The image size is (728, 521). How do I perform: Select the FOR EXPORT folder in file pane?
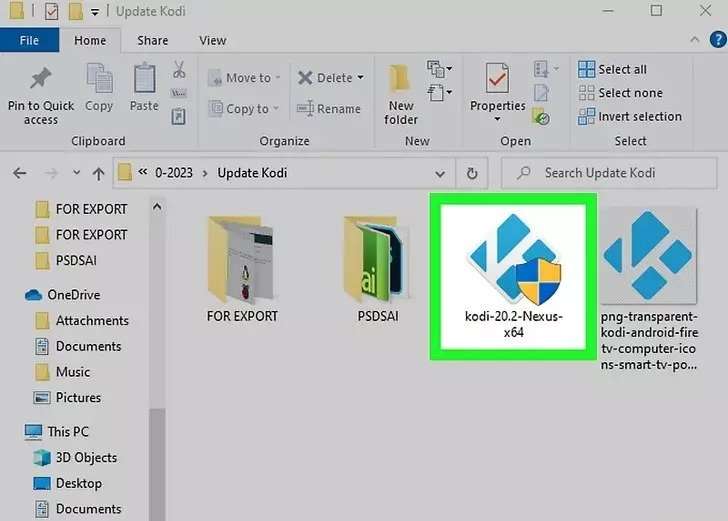point(242,269)
